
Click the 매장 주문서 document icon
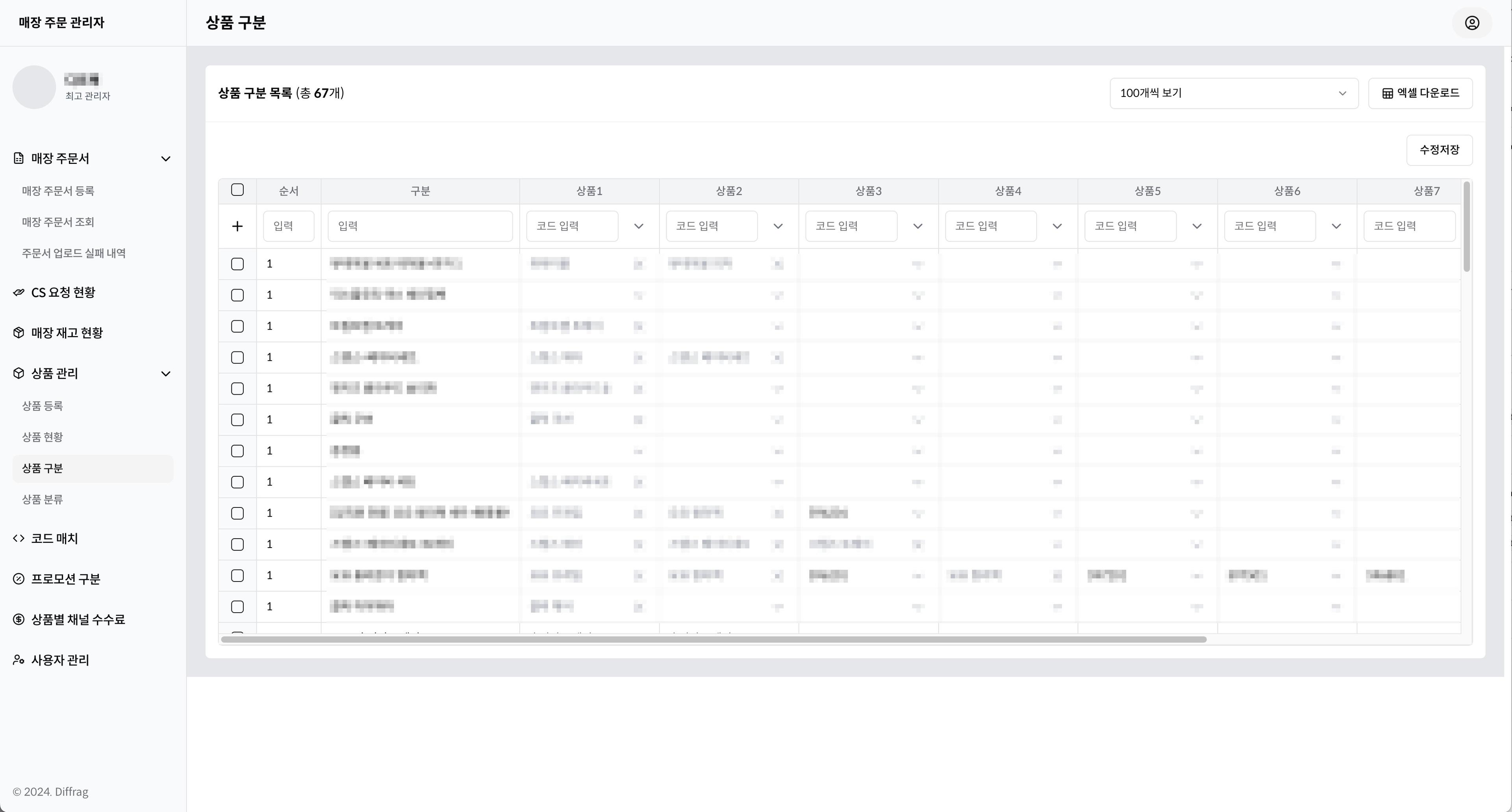[19, 158]
